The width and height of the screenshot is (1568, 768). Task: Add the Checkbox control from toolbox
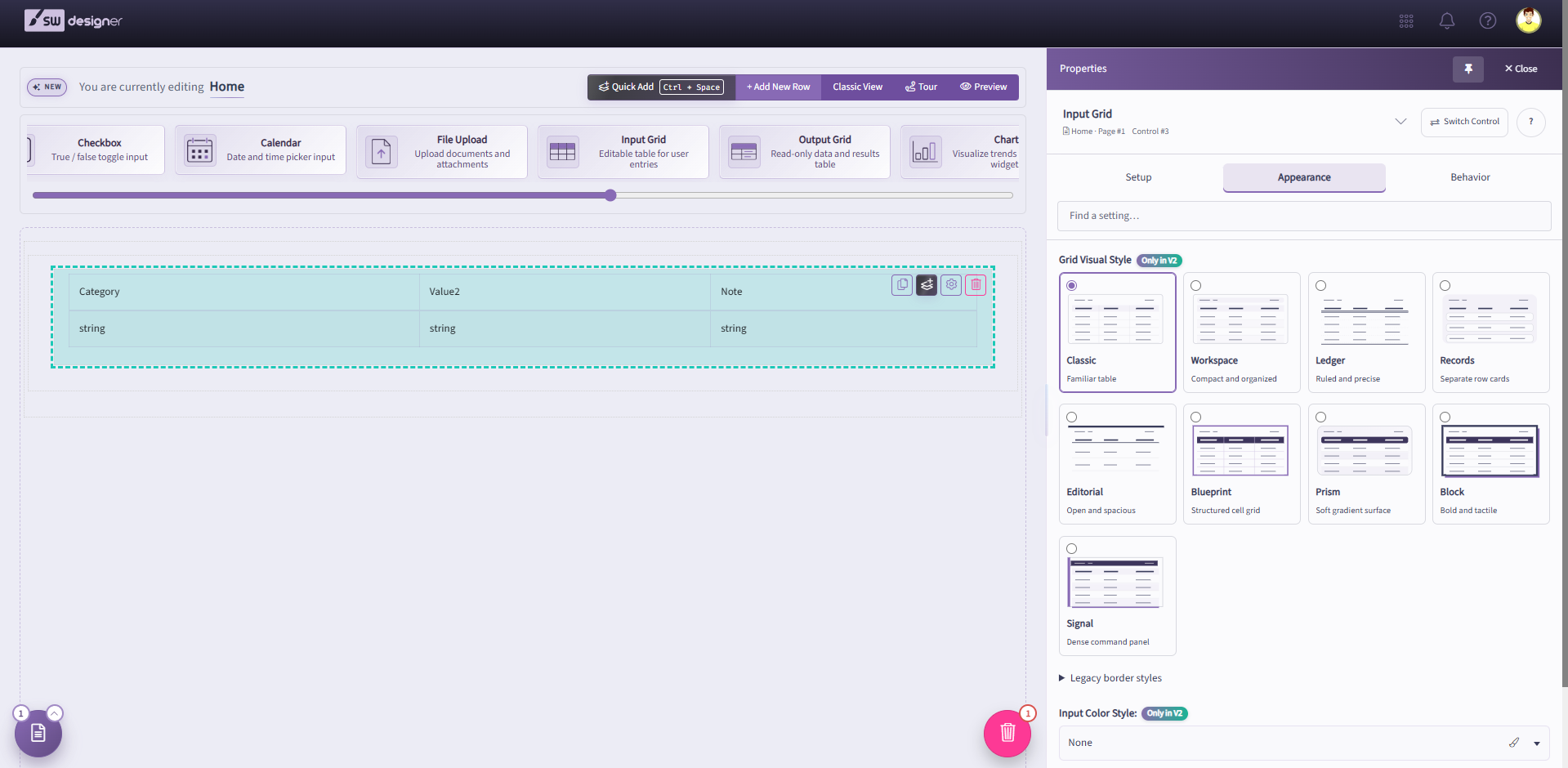(x=96, y=150)
